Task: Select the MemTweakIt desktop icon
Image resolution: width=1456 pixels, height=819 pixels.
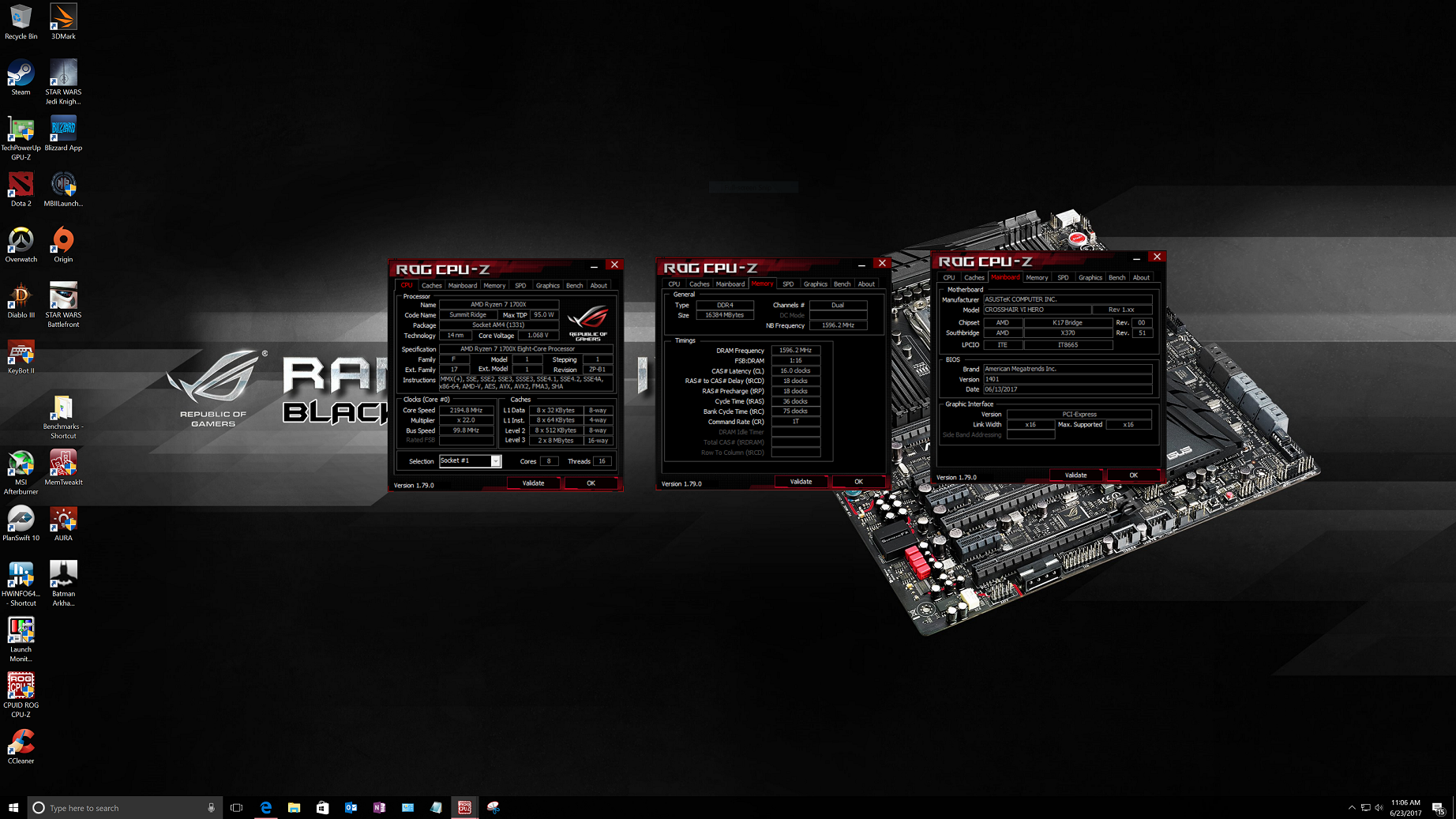Action: tap(63, 468)
